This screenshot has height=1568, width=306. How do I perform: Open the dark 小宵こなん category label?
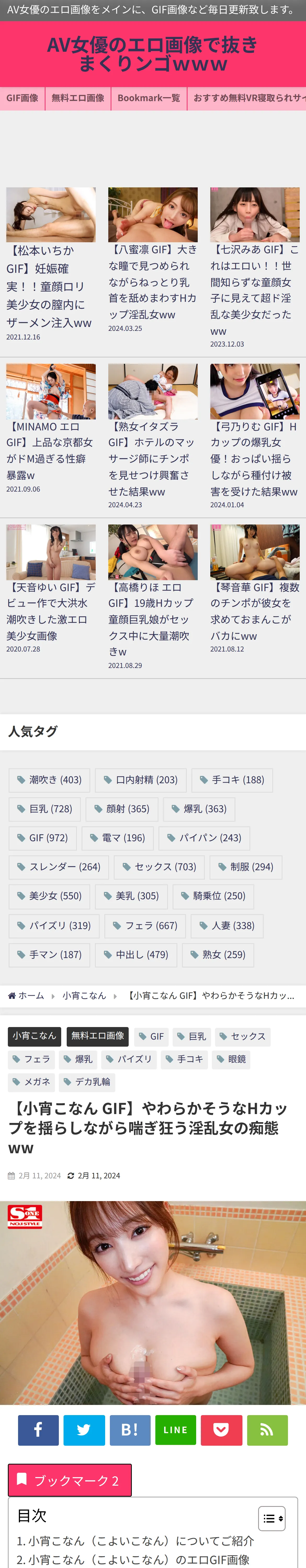(34, 1036)
